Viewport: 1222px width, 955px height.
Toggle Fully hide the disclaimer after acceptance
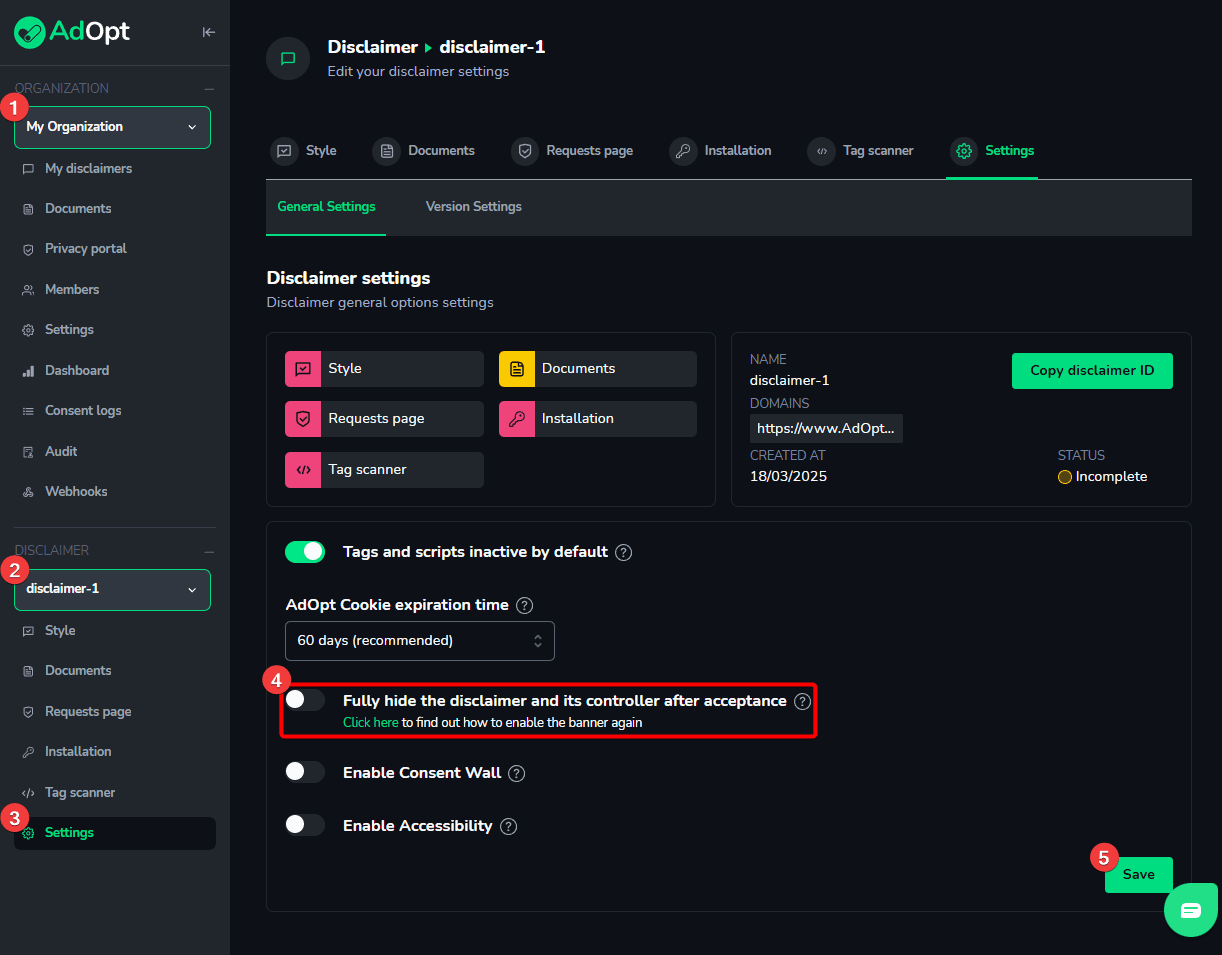tap(305, 700)
